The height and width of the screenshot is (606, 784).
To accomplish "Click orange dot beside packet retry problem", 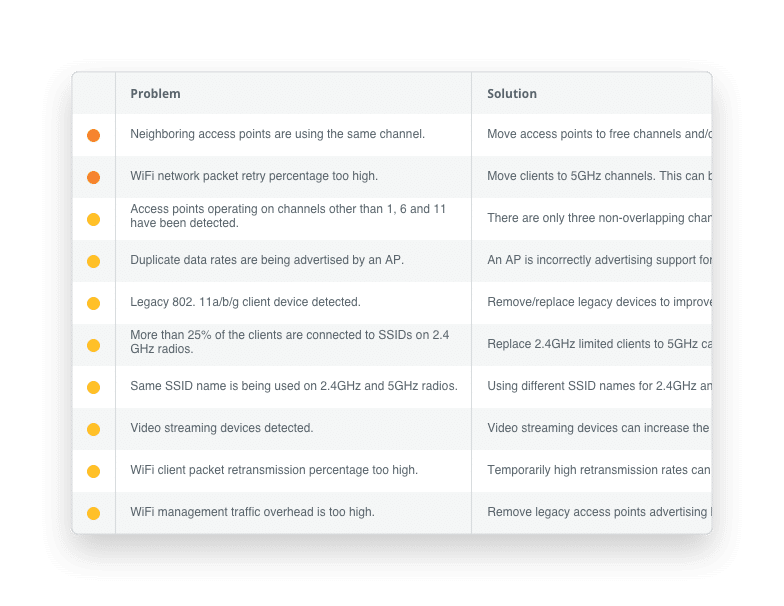I will click(x=93, y=177).
